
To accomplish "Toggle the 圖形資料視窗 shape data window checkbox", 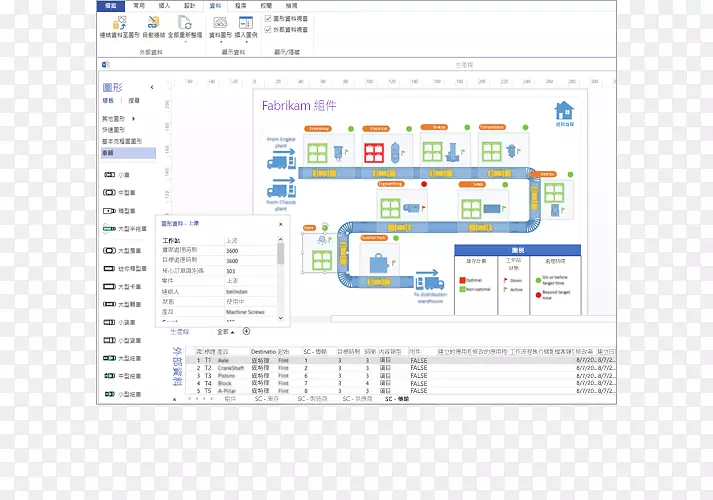I will (268, 19).
